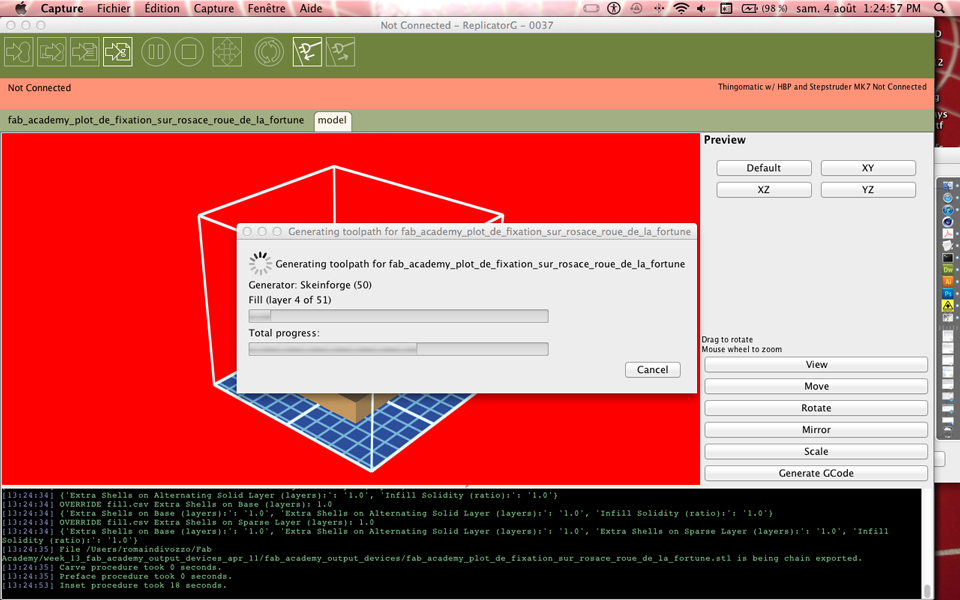Click the spinning activity indicator in dialog
This screenshot has width=960, height=600.
coord(260,263)
